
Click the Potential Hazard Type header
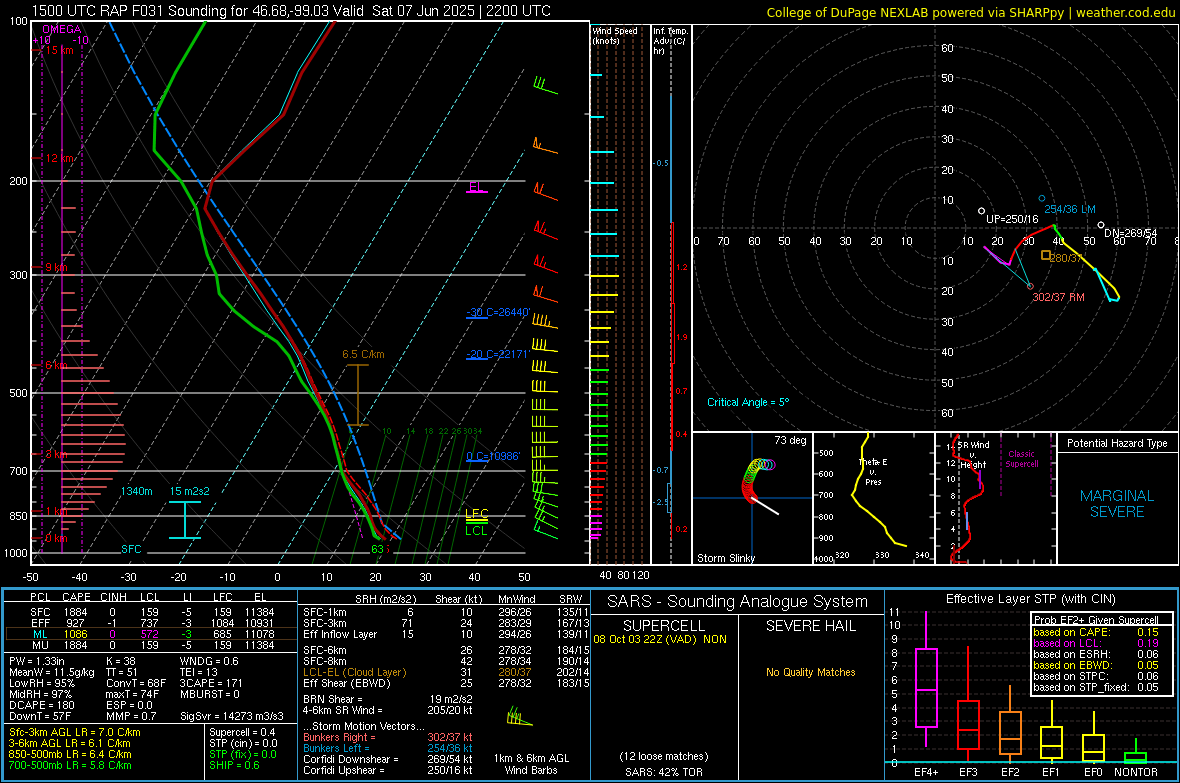[x=1117, y=443]
